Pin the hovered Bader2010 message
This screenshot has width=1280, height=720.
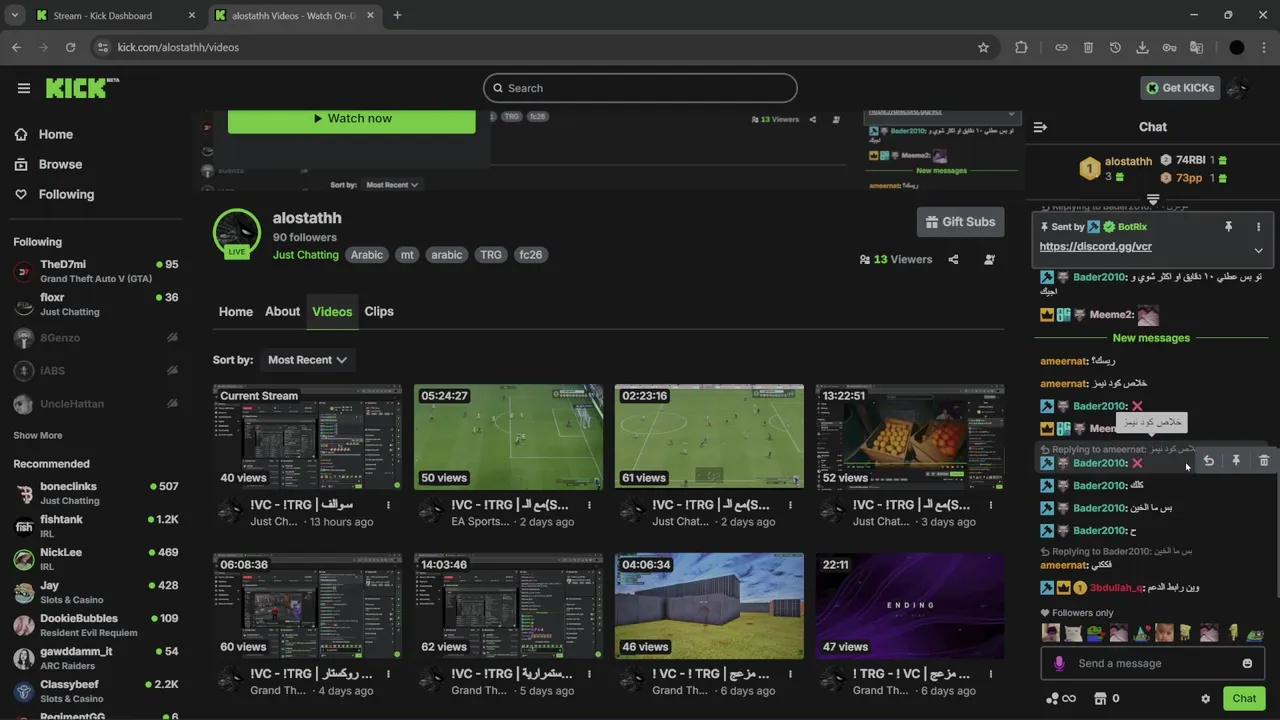point(1236,461)
